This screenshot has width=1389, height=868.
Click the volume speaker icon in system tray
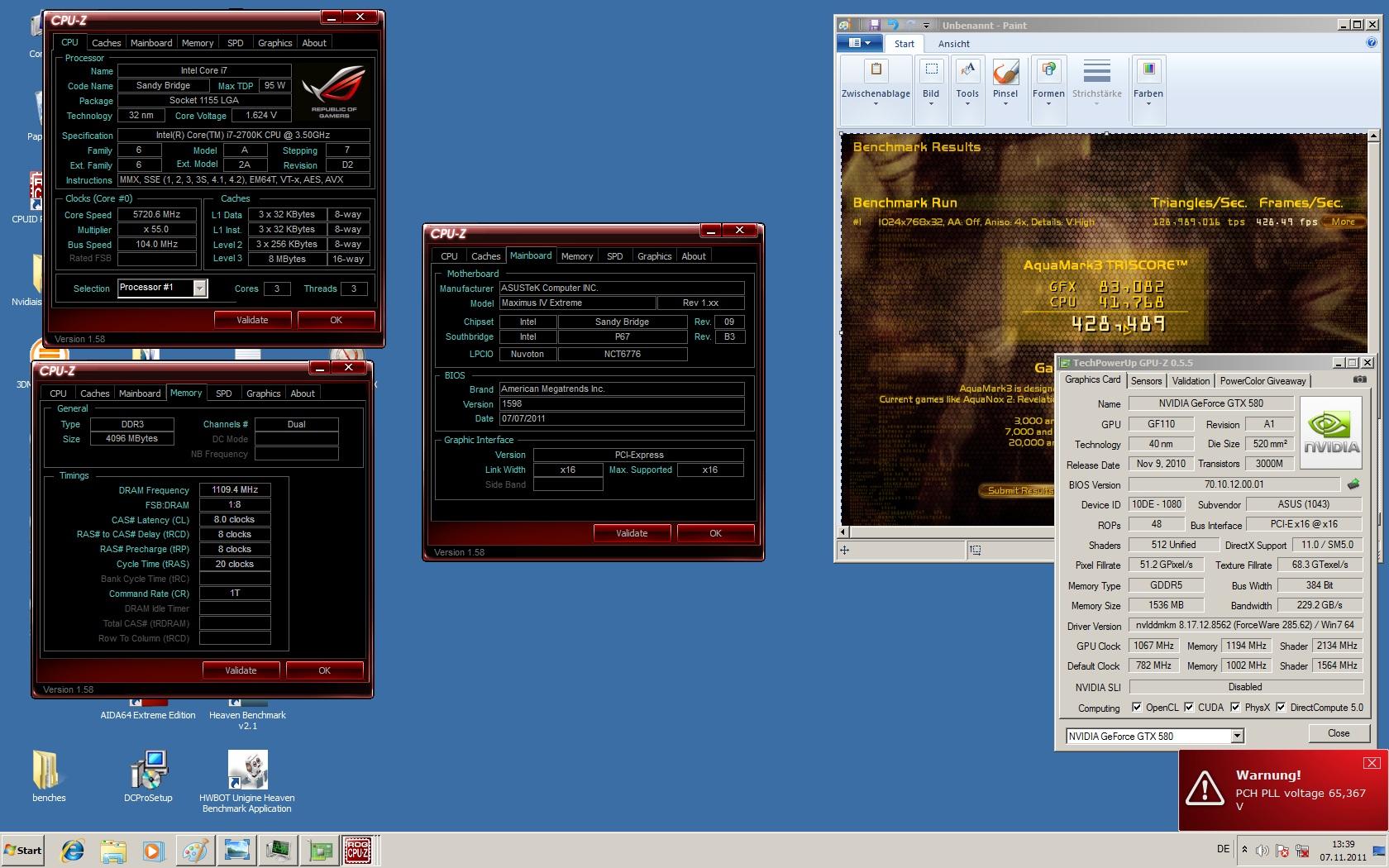[x=1263, y=851]
